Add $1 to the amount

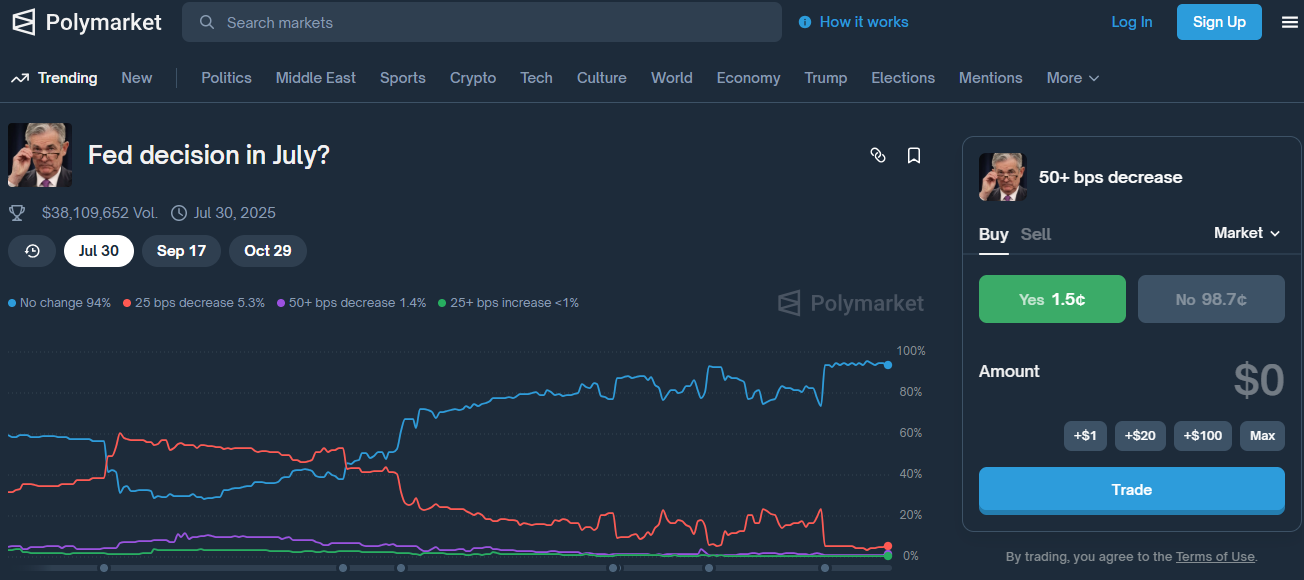click(1085, 436)
